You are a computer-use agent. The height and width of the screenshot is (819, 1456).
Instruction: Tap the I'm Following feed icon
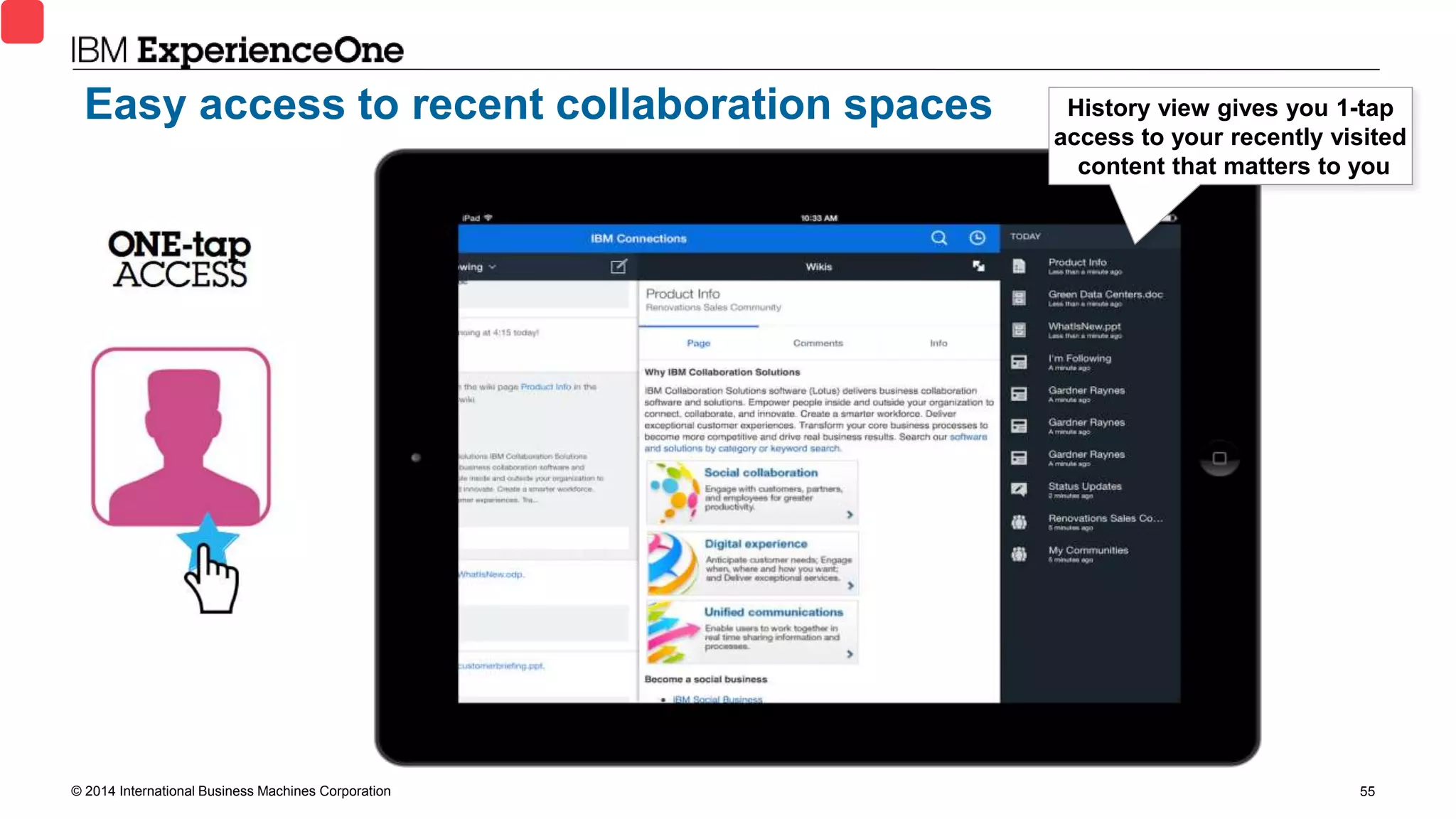pyautogui.click(x=1019, y=362)
